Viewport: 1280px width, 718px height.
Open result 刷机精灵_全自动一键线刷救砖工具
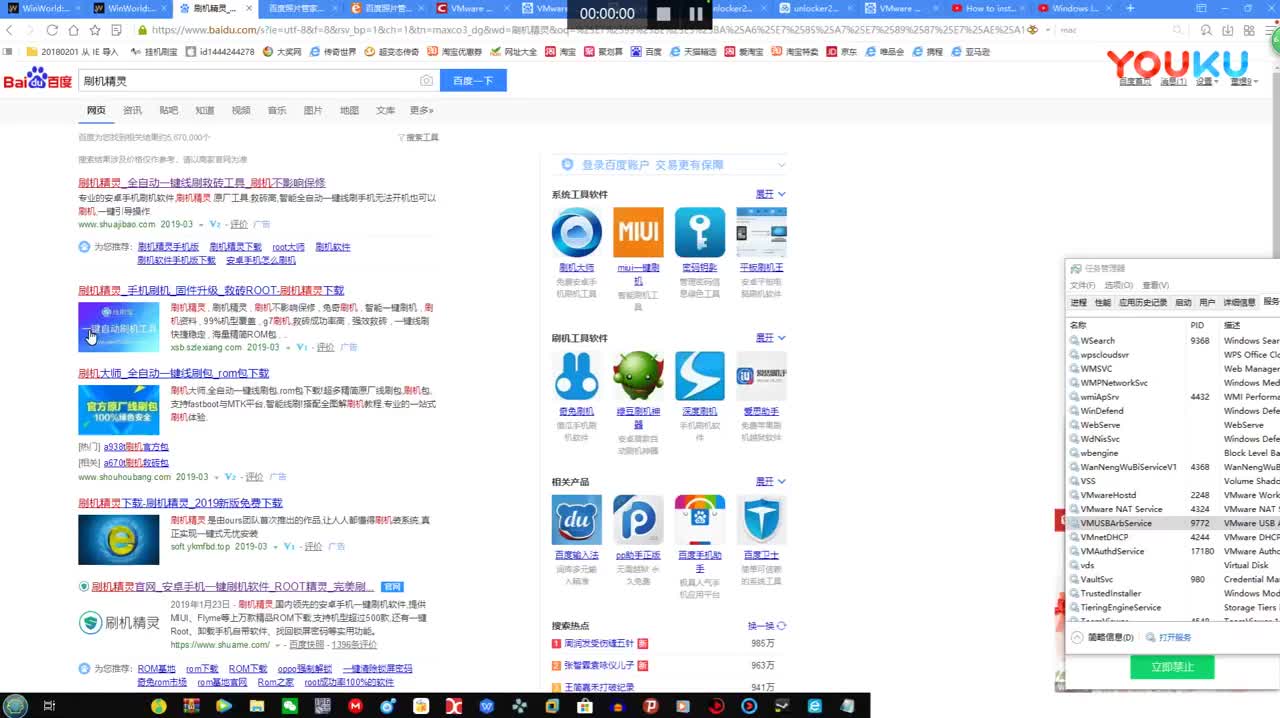pos(201,183)
